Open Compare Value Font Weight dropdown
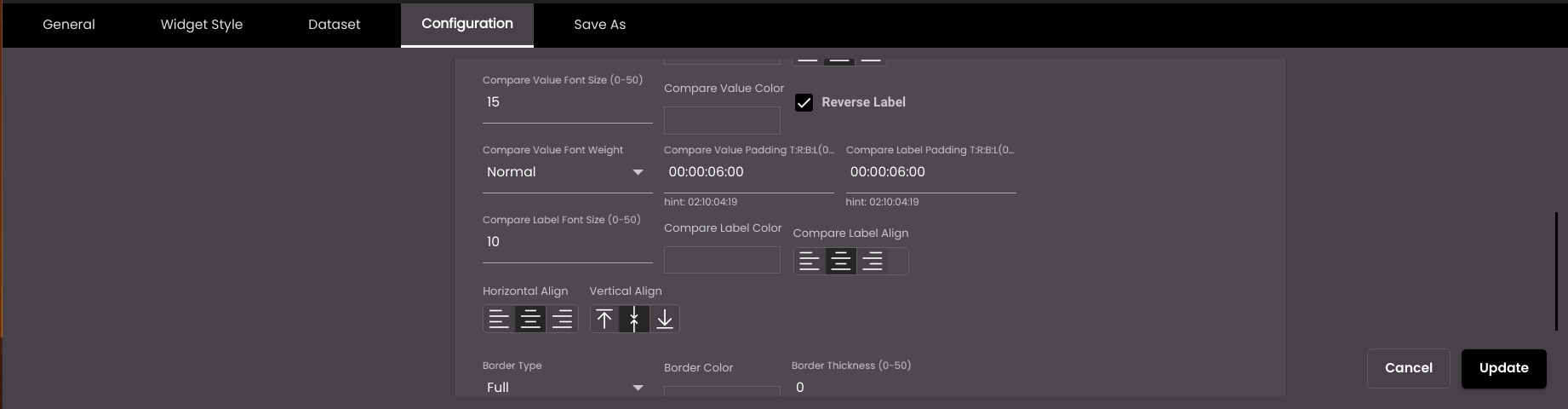Viewport: 1568px width, 409px height. [567, 172]
